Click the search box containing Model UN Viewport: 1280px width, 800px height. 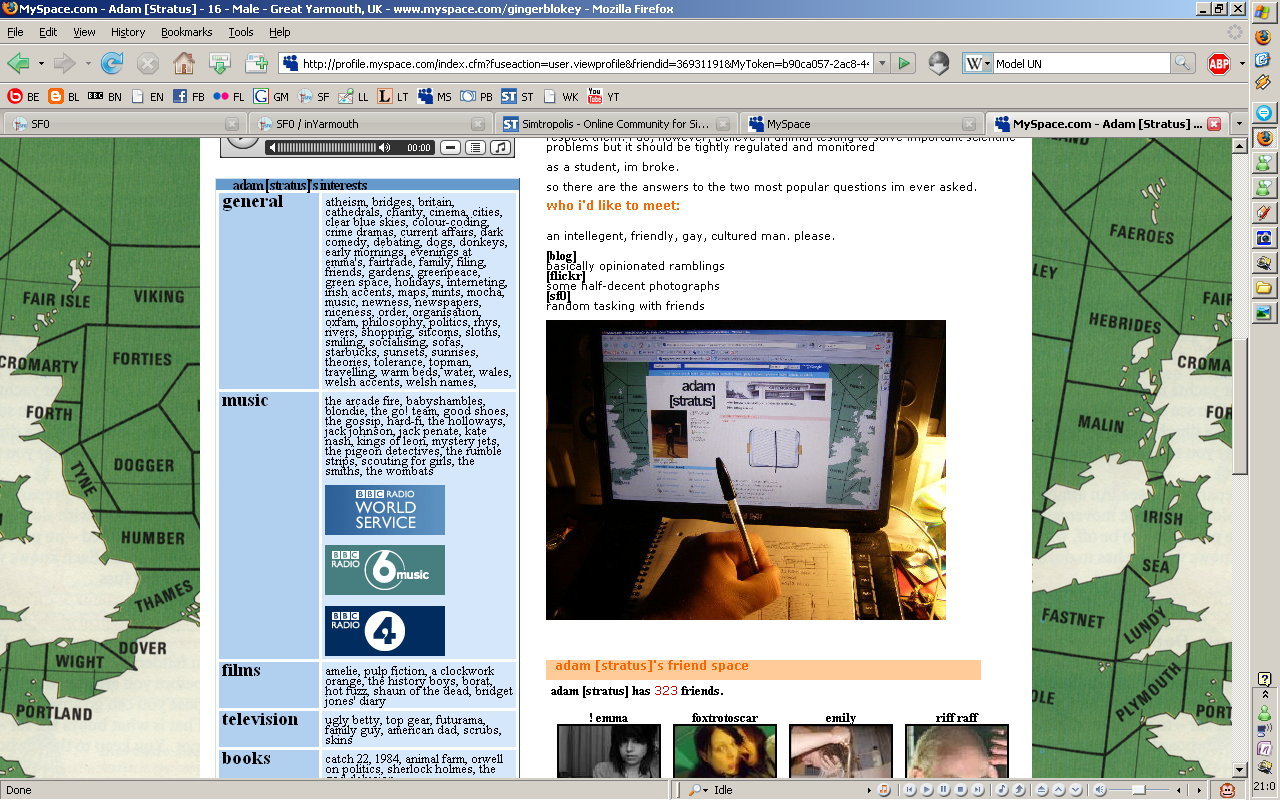[1081, 64]
